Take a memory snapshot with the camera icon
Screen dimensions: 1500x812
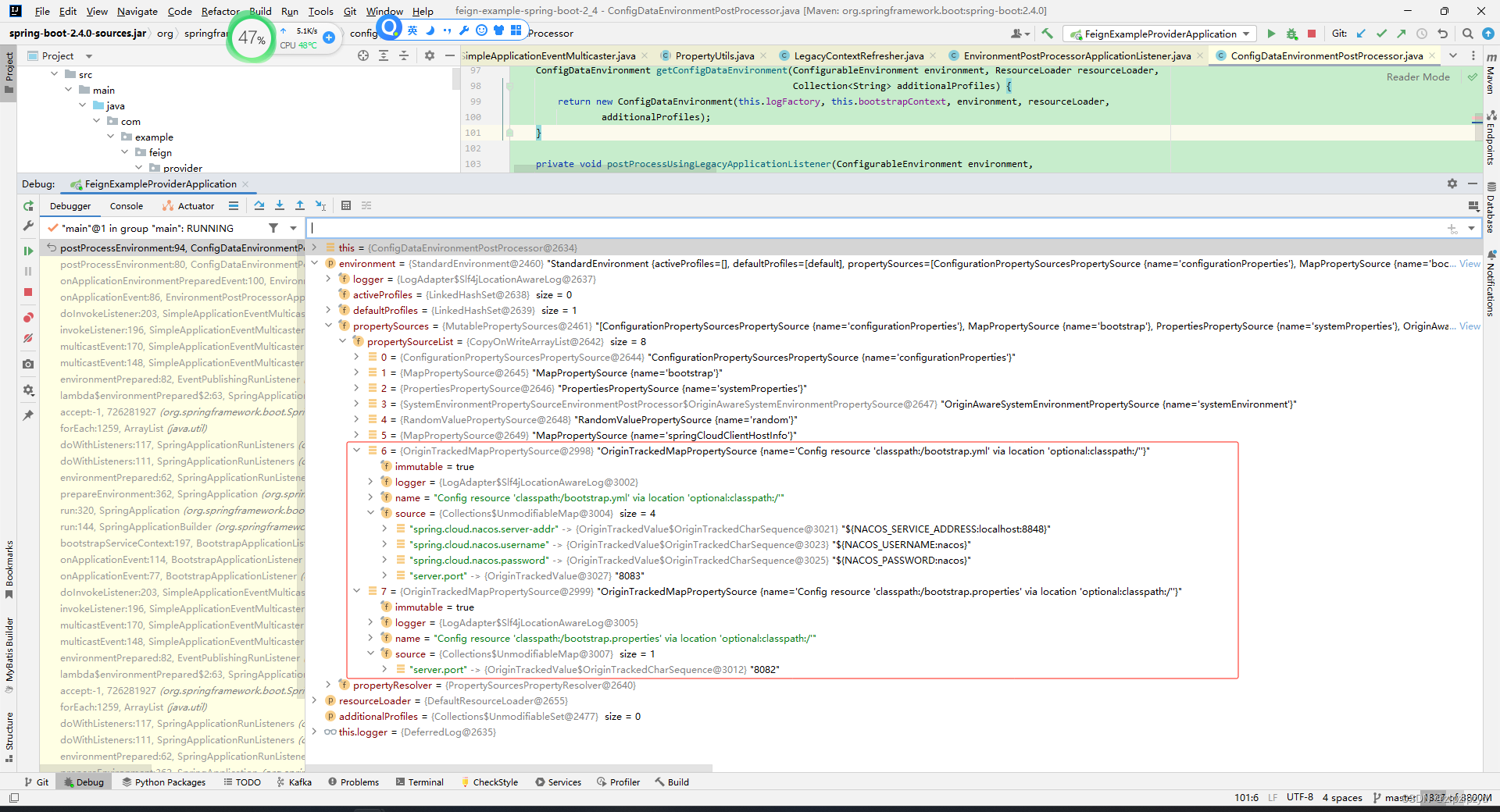coord(28,364)
